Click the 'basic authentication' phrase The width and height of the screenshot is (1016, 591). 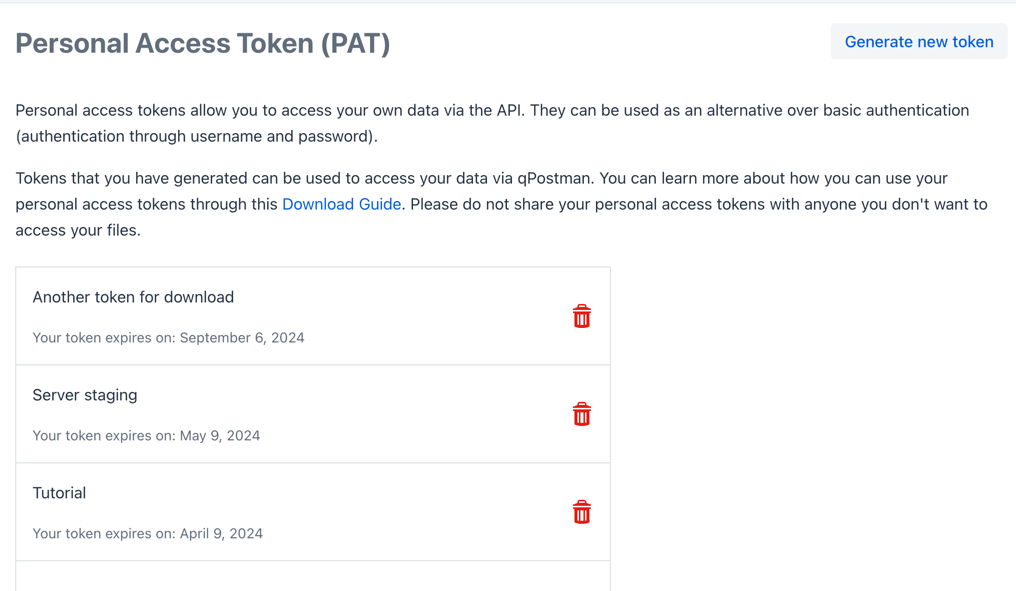click(x=880, y=110)
